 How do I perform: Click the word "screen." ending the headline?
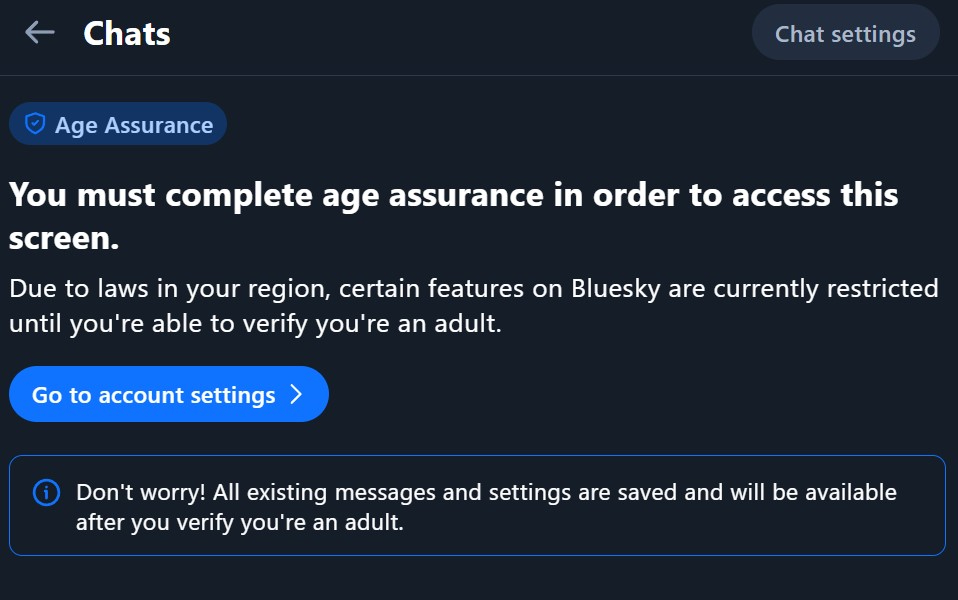coord(64,238)
